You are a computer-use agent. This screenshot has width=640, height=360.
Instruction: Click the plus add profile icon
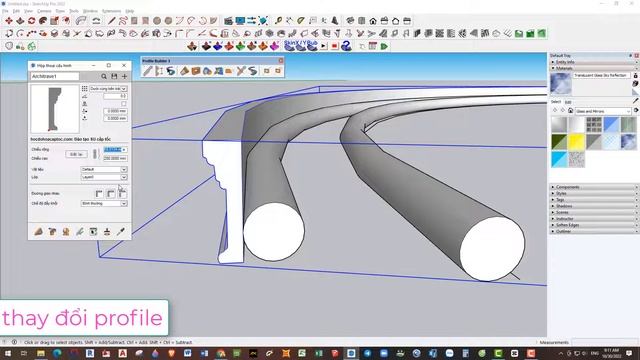pos(124,76)
